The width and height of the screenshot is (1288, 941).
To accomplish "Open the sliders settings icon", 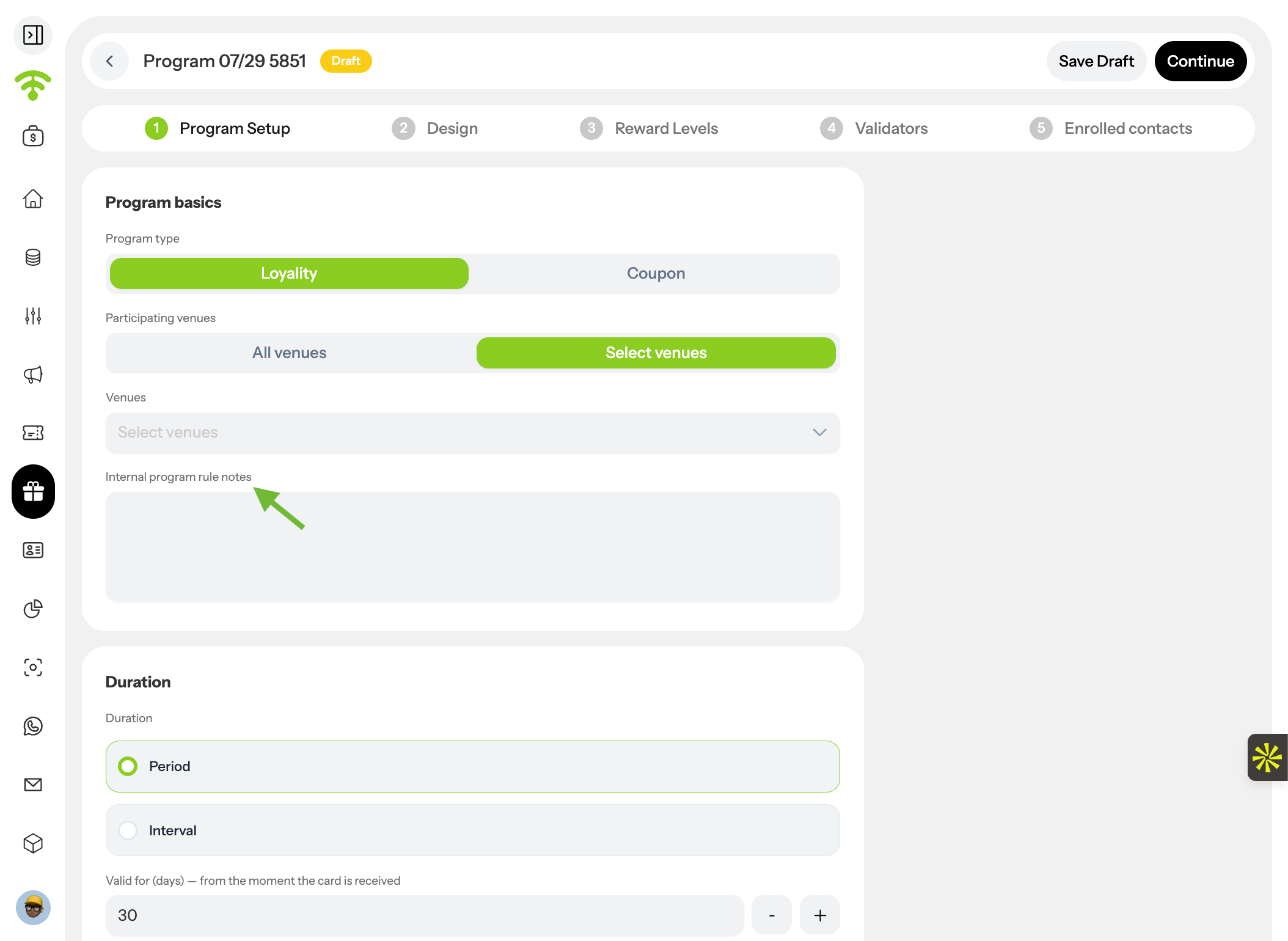I will tap(33, 316).
